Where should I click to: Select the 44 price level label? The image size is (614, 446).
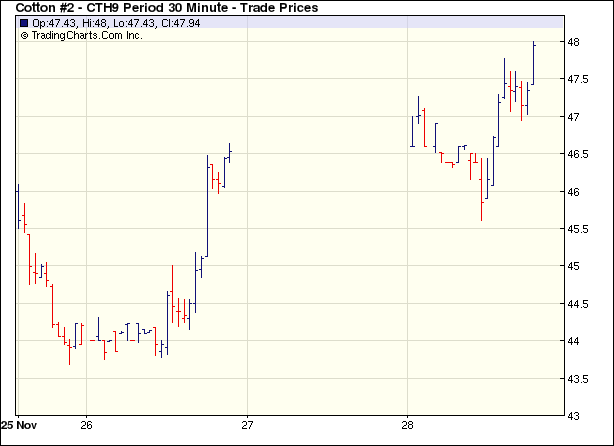click(574, 341)
